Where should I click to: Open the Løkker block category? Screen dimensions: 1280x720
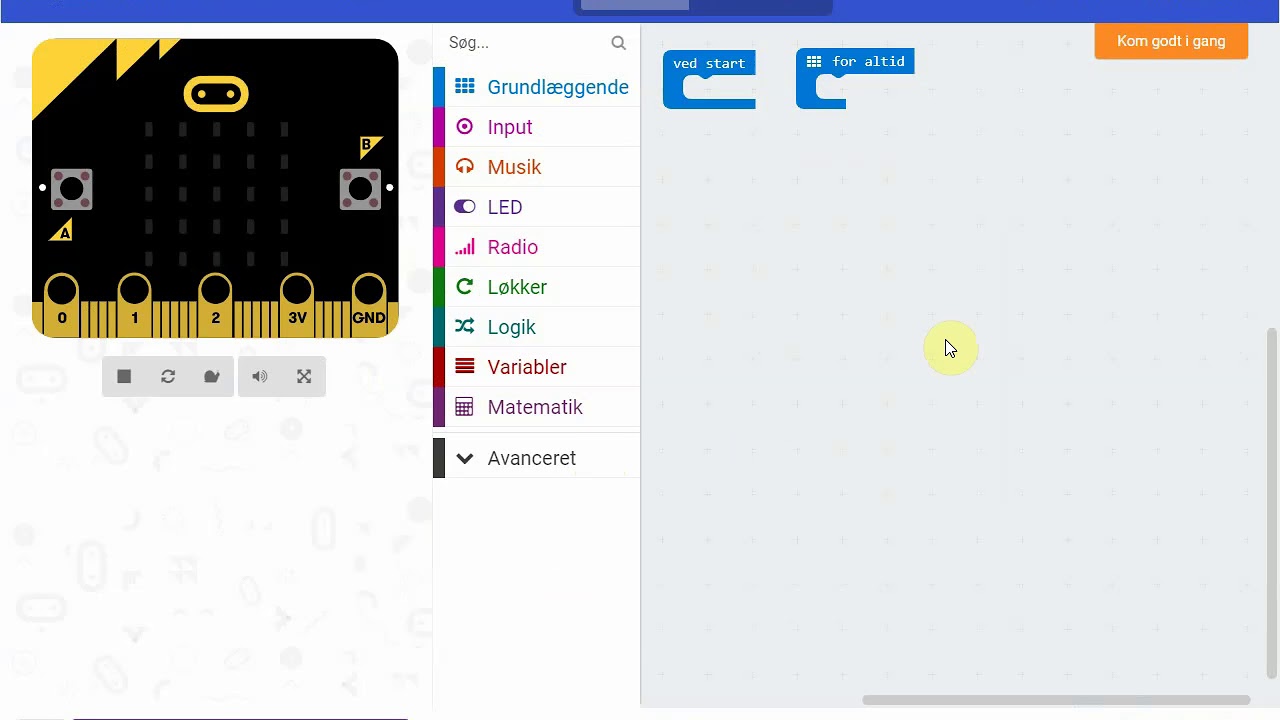(537, 287)
